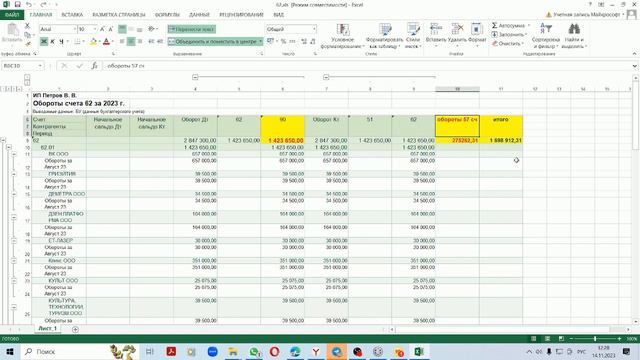Switch to the ФОРМУЛЫ tab
The height and width of the screenshot is (360, 640).
[167, 15]
